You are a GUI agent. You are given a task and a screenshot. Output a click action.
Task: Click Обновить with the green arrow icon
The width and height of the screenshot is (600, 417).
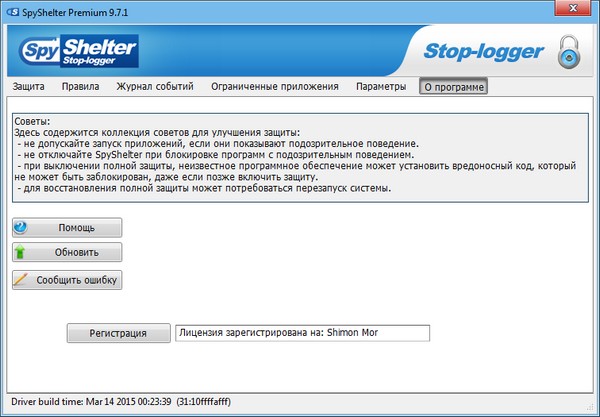pyautogui.click(x=67, y=253)
